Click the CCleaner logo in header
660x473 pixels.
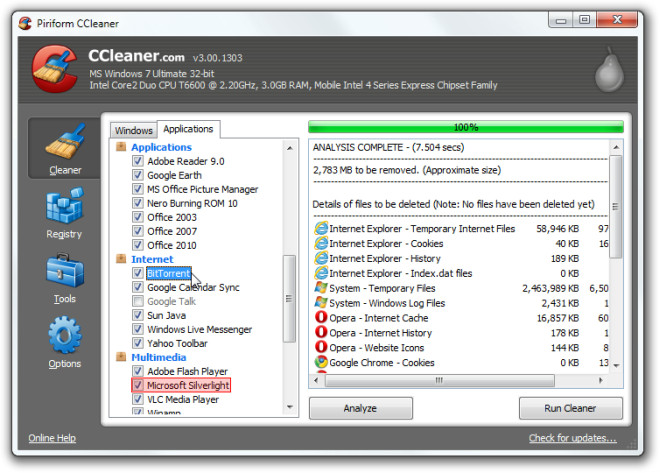pyautogui.click(x=55, y=69)
